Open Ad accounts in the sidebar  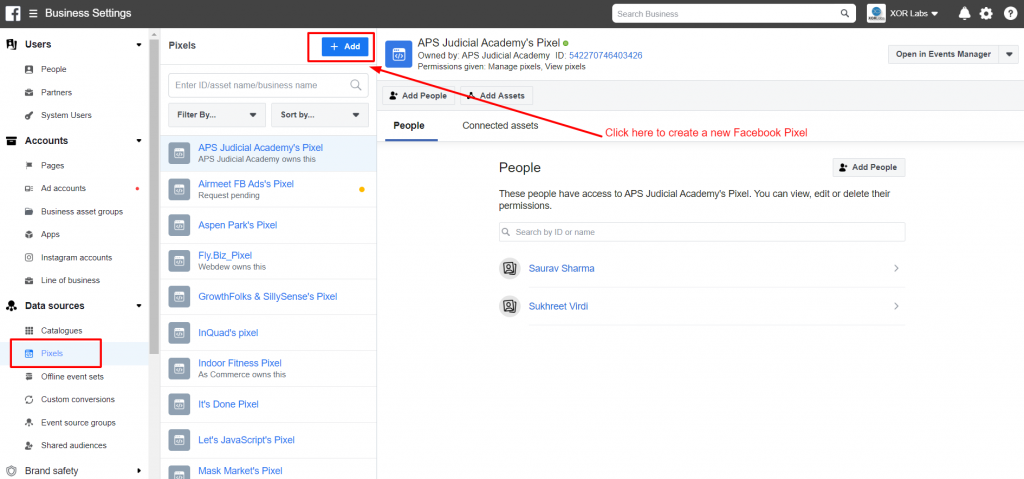pyautogui.click(x=63, y=188)
